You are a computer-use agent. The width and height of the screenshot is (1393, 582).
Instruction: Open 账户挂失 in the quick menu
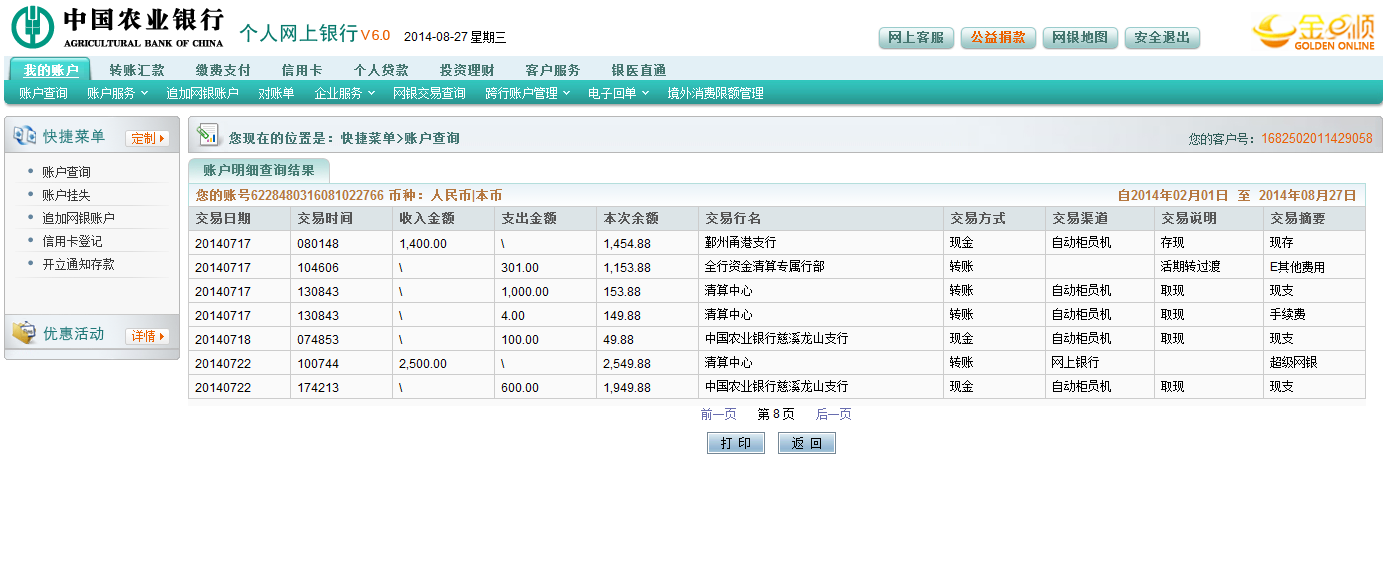(66, 195)
